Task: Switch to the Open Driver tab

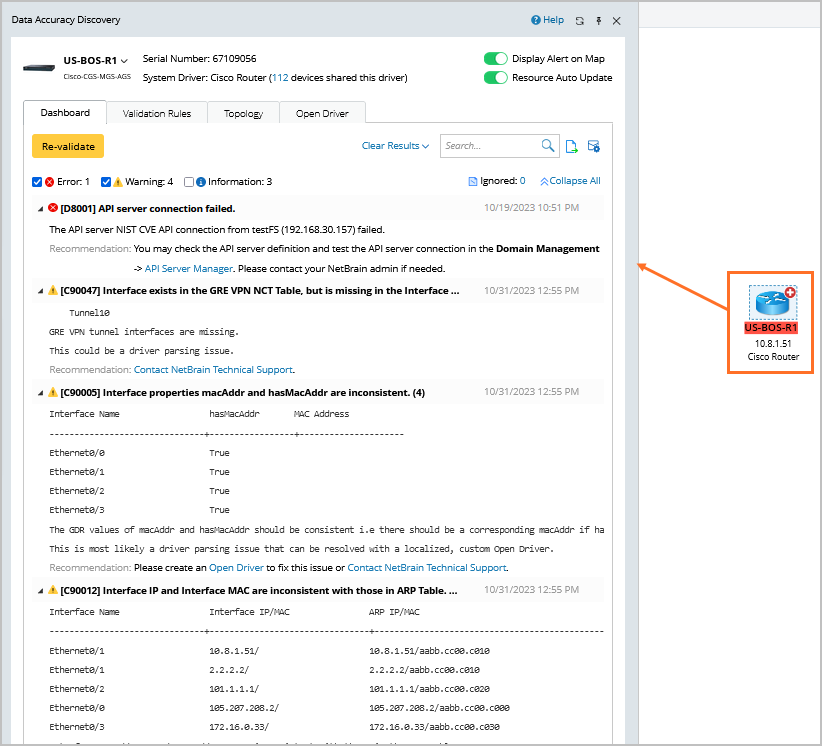Action: [322, 113]
